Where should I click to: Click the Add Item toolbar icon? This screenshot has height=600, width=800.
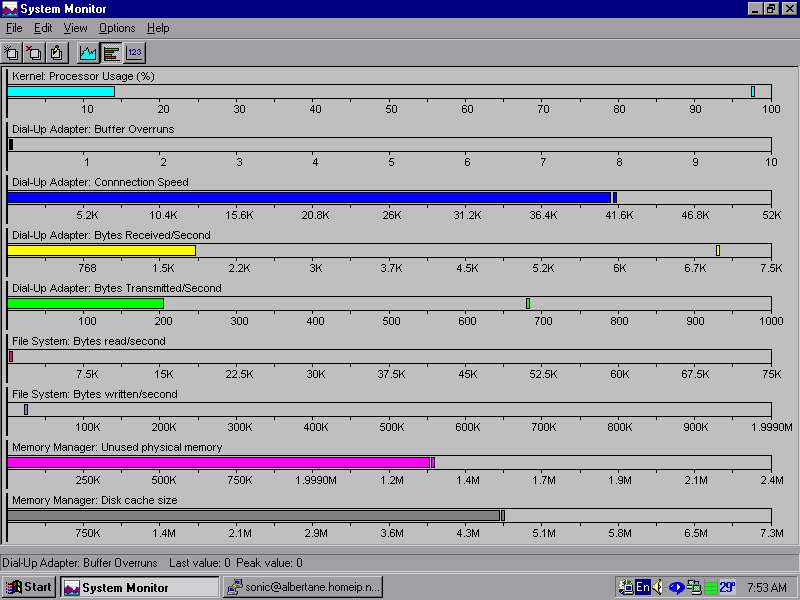click(x=12, y=52)
